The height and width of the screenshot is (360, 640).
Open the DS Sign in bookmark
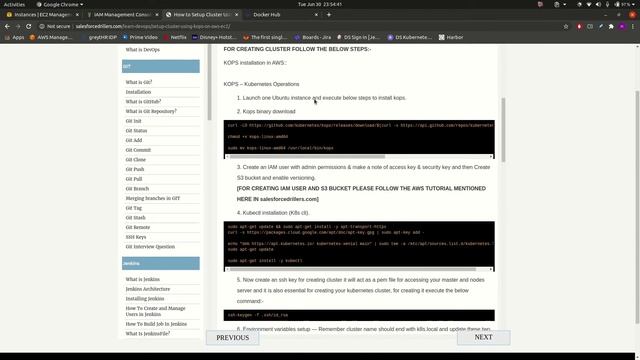358,37
